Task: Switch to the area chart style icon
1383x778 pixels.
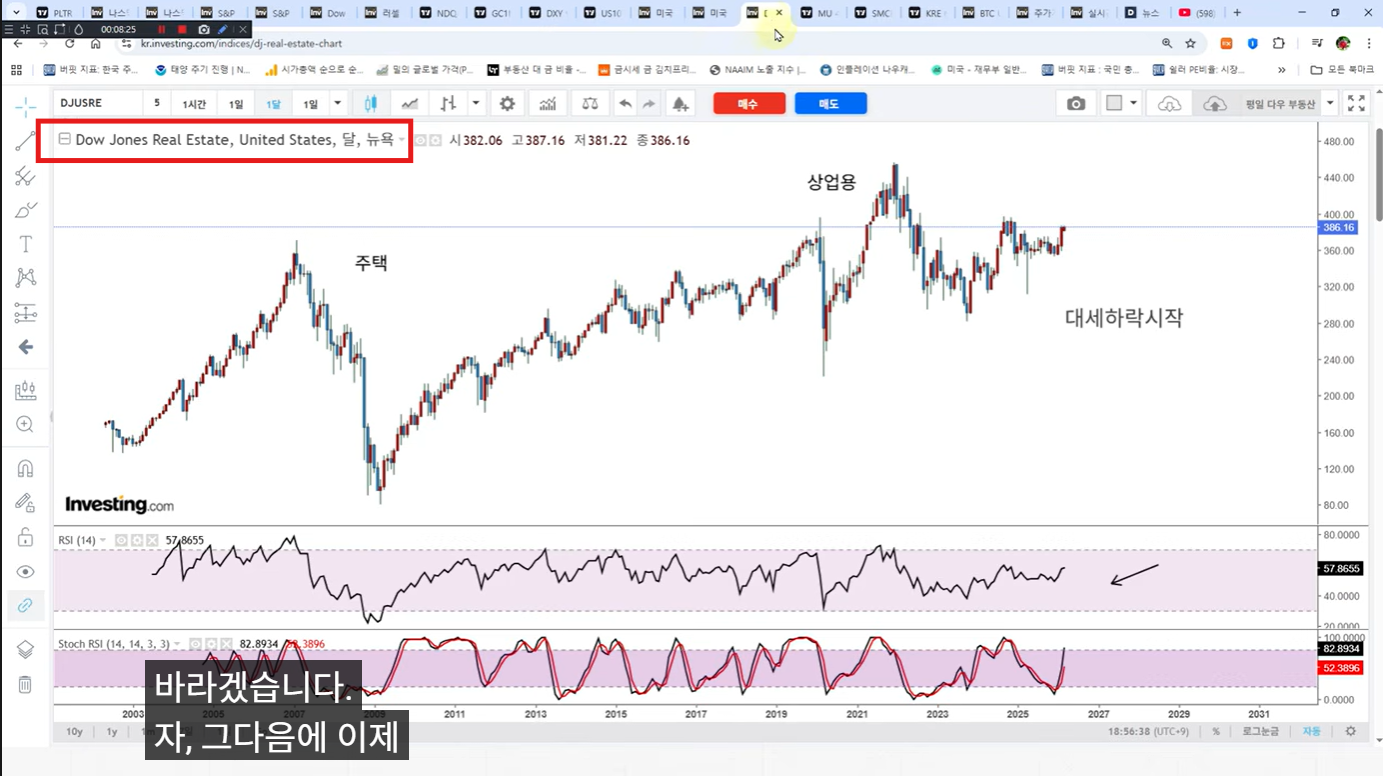Action: pyautogui.click(x=409, y=103)
